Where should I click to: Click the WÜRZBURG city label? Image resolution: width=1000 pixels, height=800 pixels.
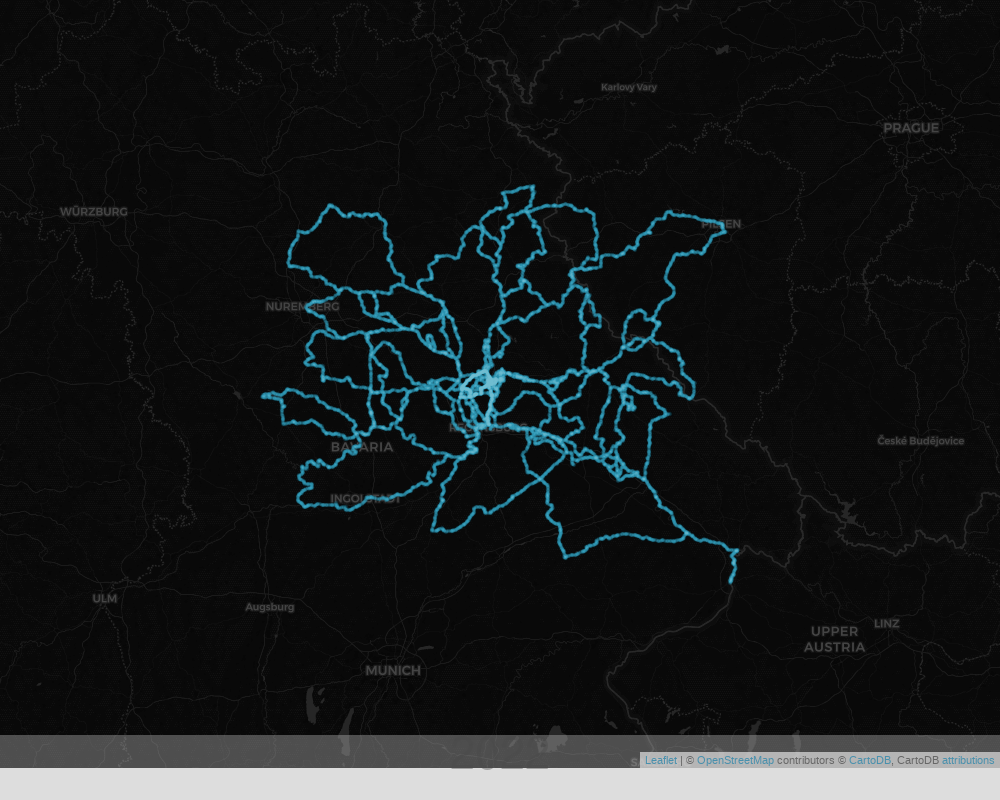[94, 212]
